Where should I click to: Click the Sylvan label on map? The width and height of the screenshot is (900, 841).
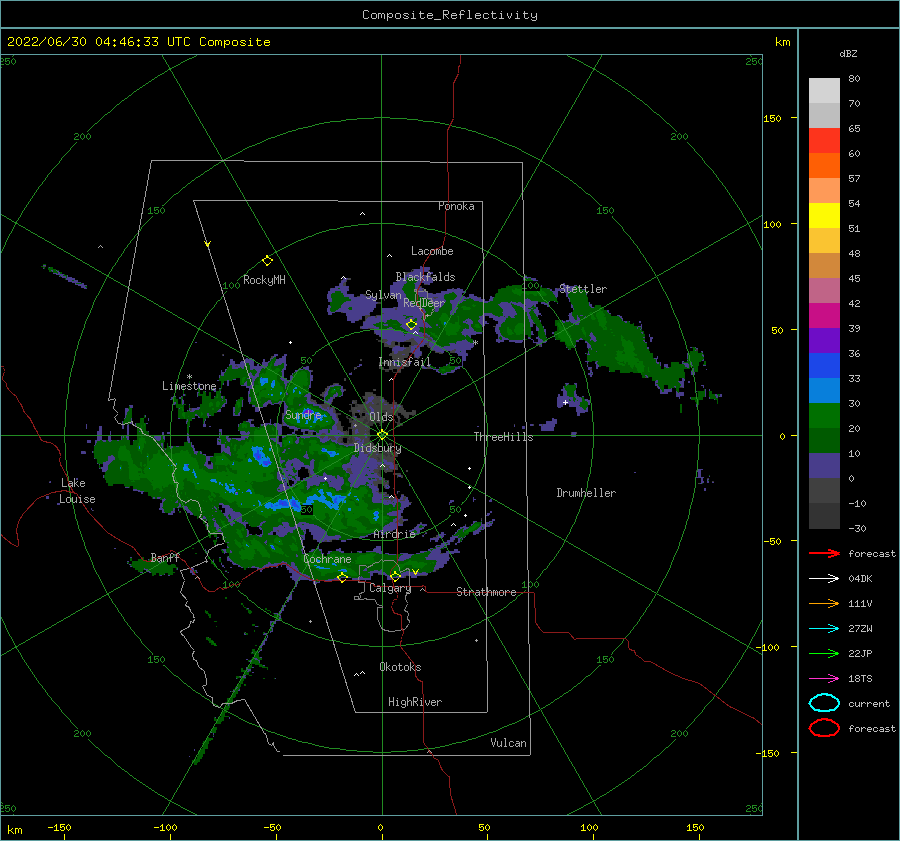[x=383, y=295]
